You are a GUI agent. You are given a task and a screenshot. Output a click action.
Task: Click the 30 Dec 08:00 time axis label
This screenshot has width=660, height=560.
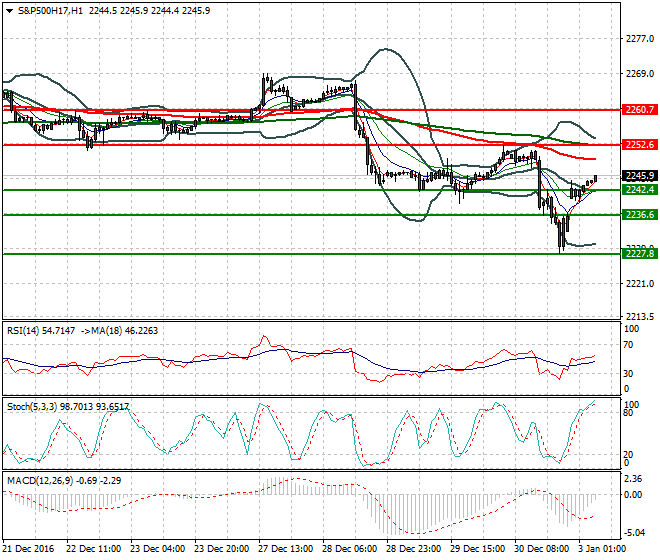pyautogui.click(x=541, y=549)
